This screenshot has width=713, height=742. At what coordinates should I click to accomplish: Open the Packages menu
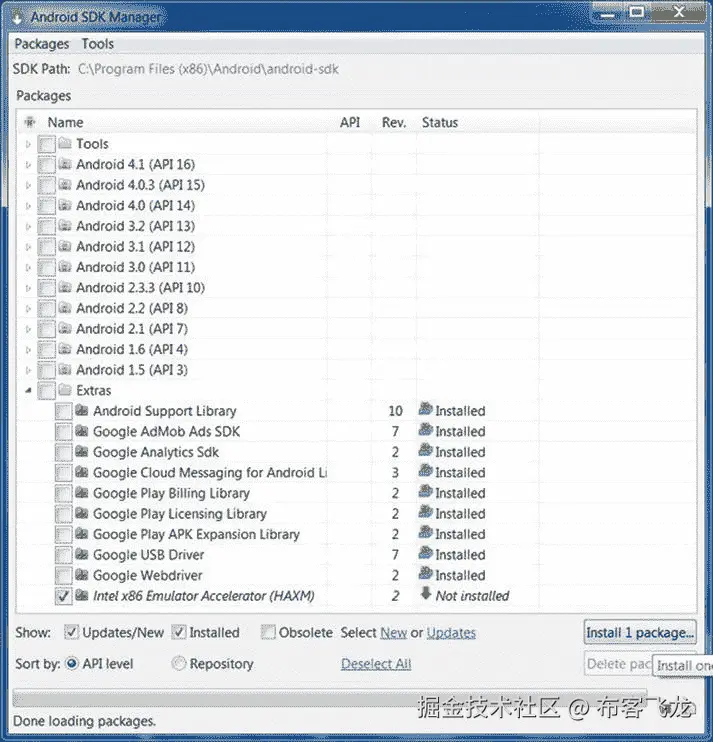[42, 44]
